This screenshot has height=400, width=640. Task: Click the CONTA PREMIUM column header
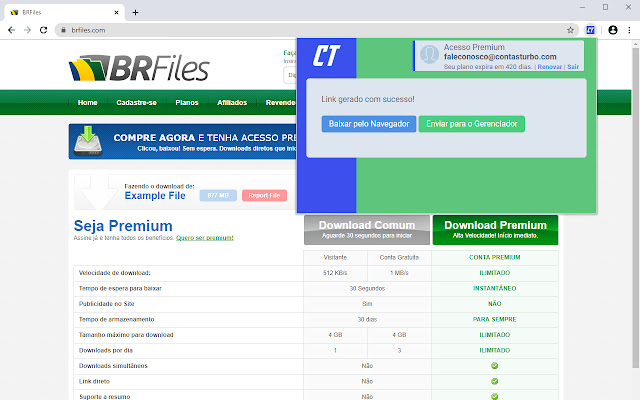click(x=494, y=257)
